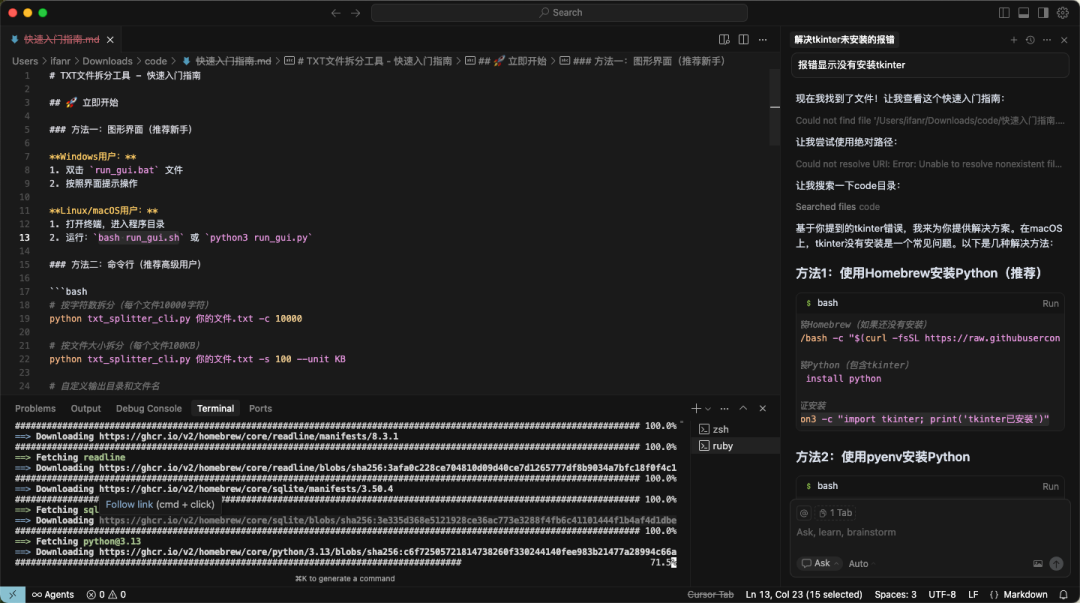Click the editor minimap scrollbar

(x=775, y=107)
